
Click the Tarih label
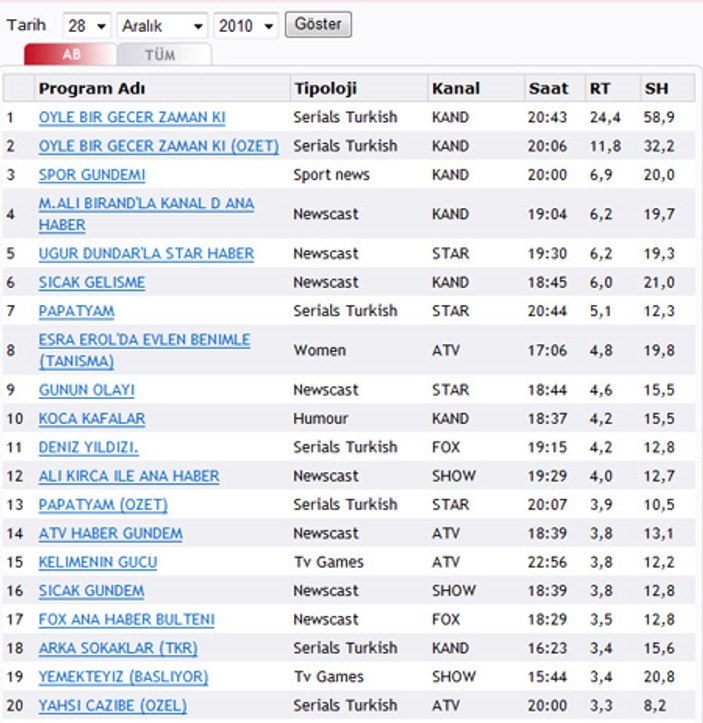coord(26,24)
